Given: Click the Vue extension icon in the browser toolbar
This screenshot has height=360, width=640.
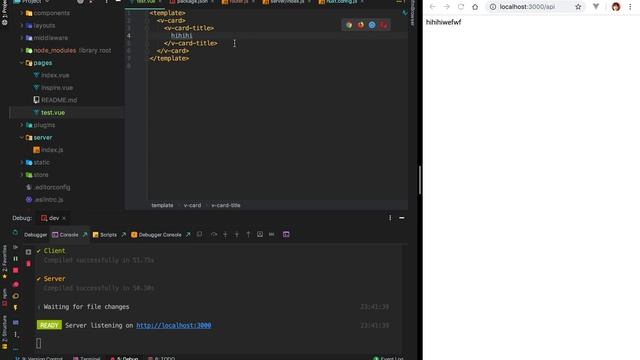Looking at the screenshot, I should [x=596, y=7].
